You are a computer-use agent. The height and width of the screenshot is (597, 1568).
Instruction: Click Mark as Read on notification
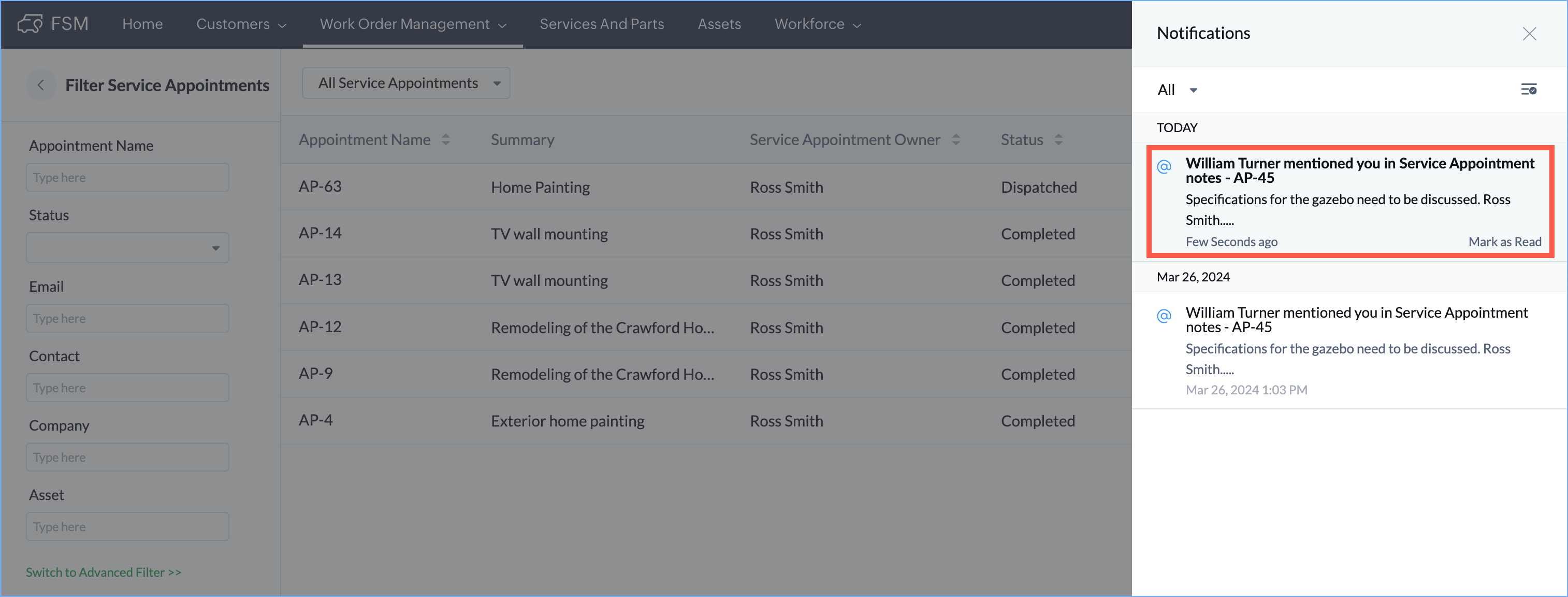tap(1504, 242)
